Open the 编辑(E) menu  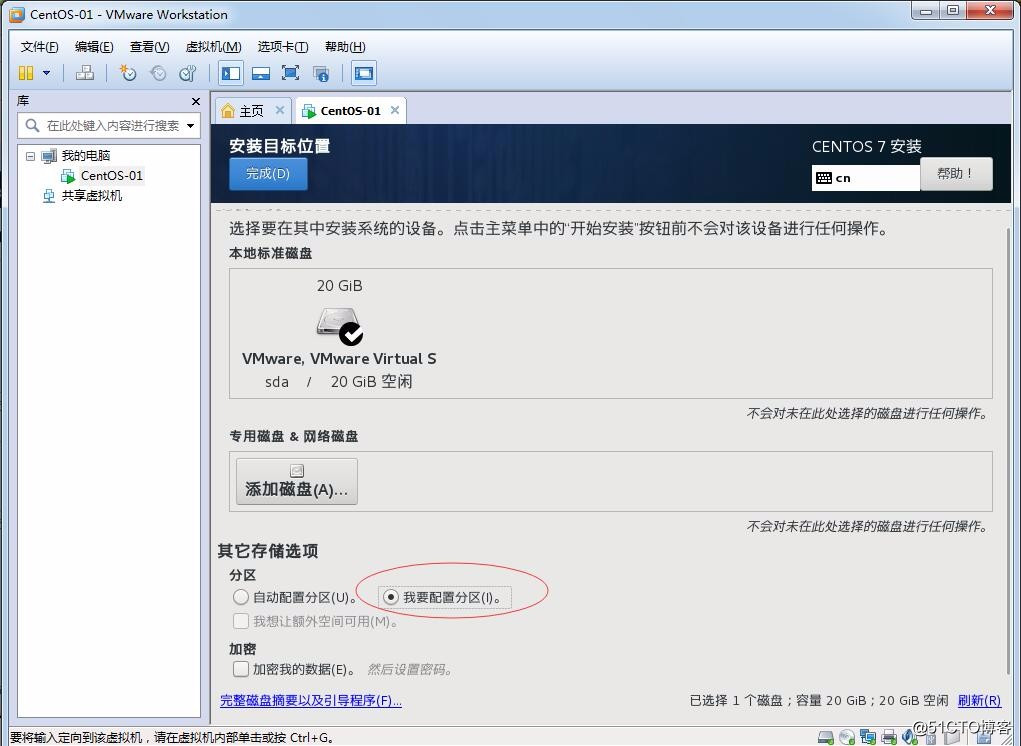click(x=94, y=47)
